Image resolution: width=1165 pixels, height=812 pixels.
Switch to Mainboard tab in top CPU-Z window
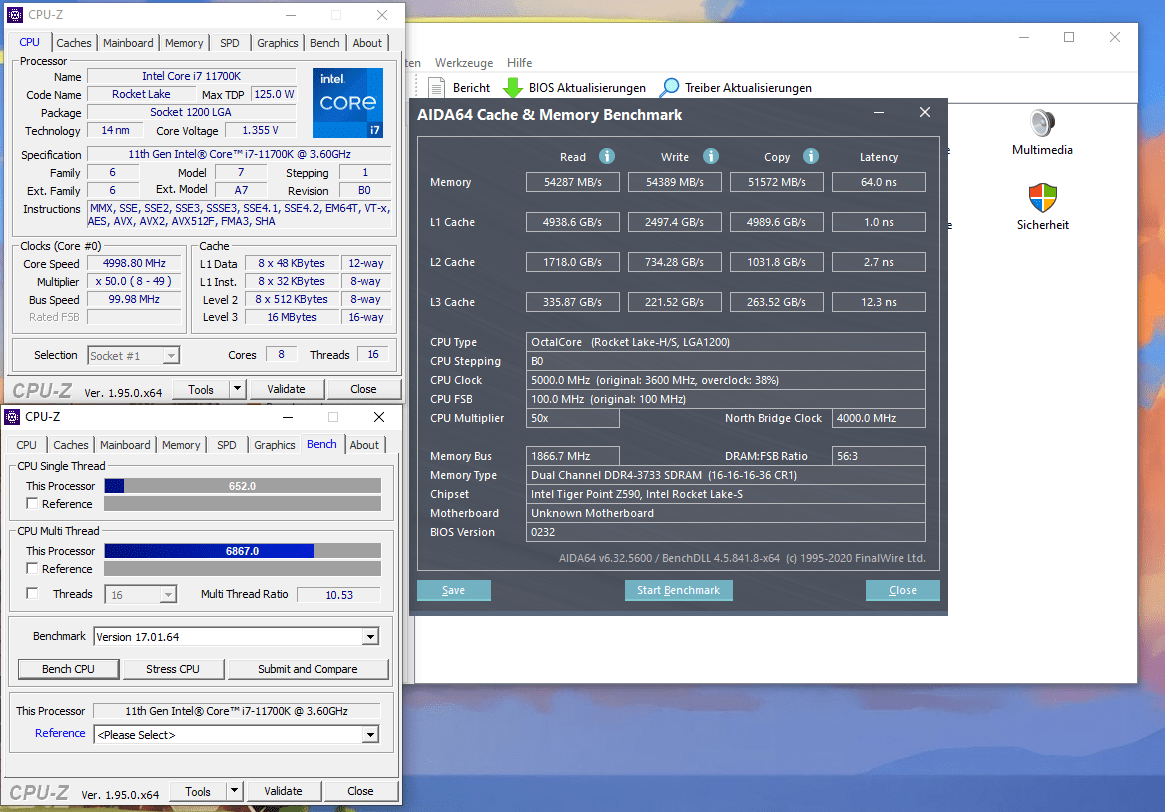(x=128, y=43)
